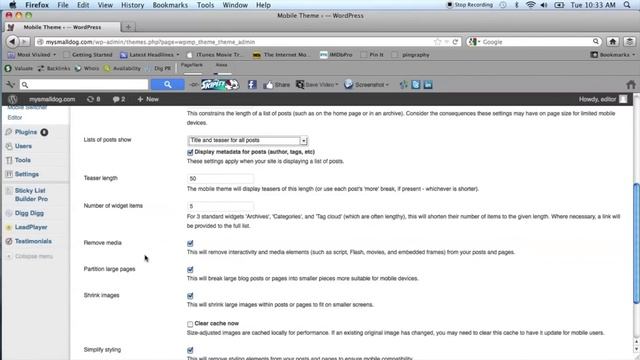Viewport: 640px width, 360px height.
Task: Open the IMDbPro bookmark
Action: [x=336, y=55]
